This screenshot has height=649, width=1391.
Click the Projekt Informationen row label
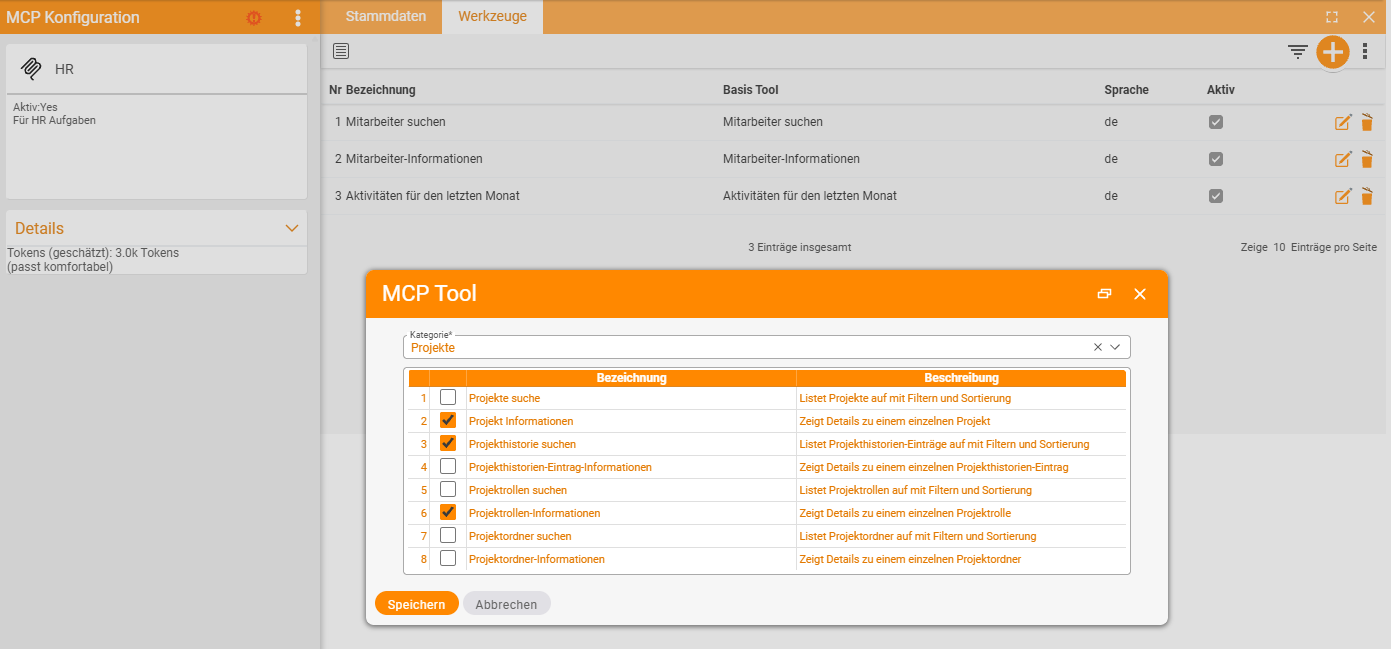pyautogui.click(x=521, y=421)
